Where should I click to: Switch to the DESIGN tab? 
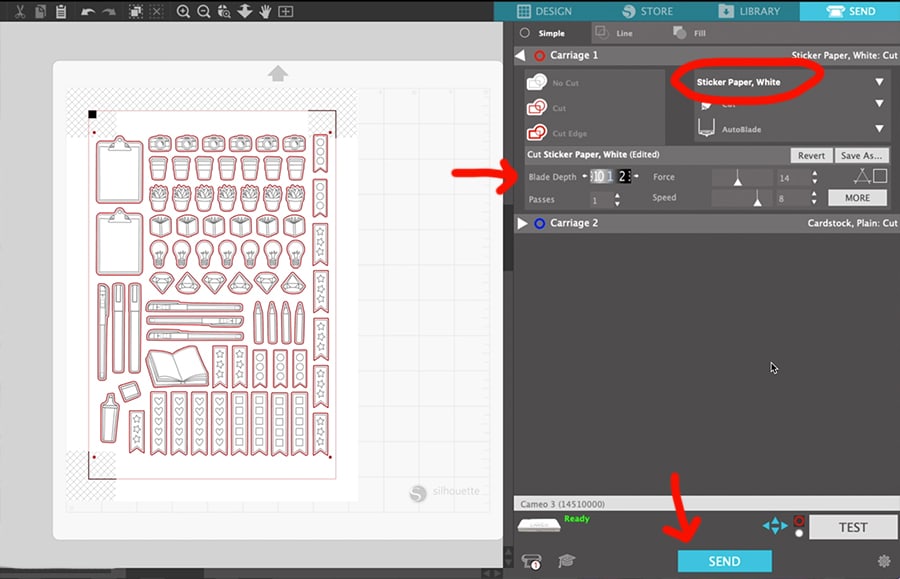[546, 11]
